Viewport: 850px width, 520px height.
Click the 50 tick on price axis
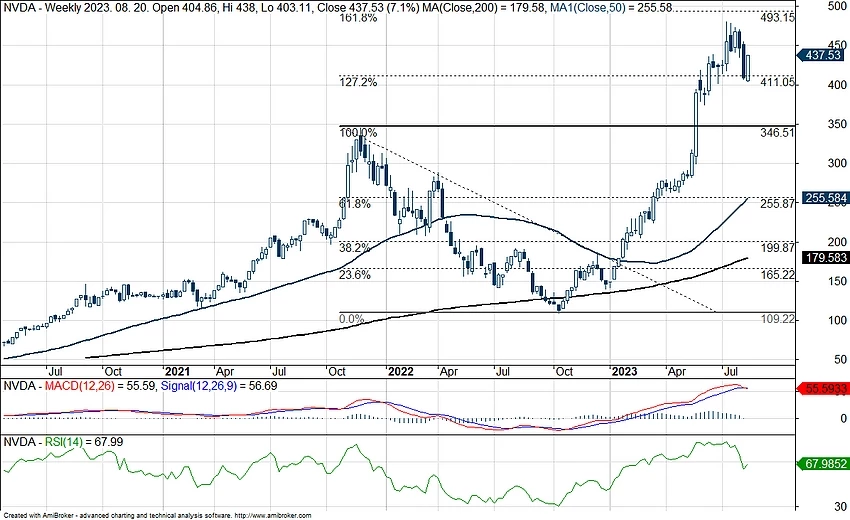pyautogui.click(x=840, y=359)
